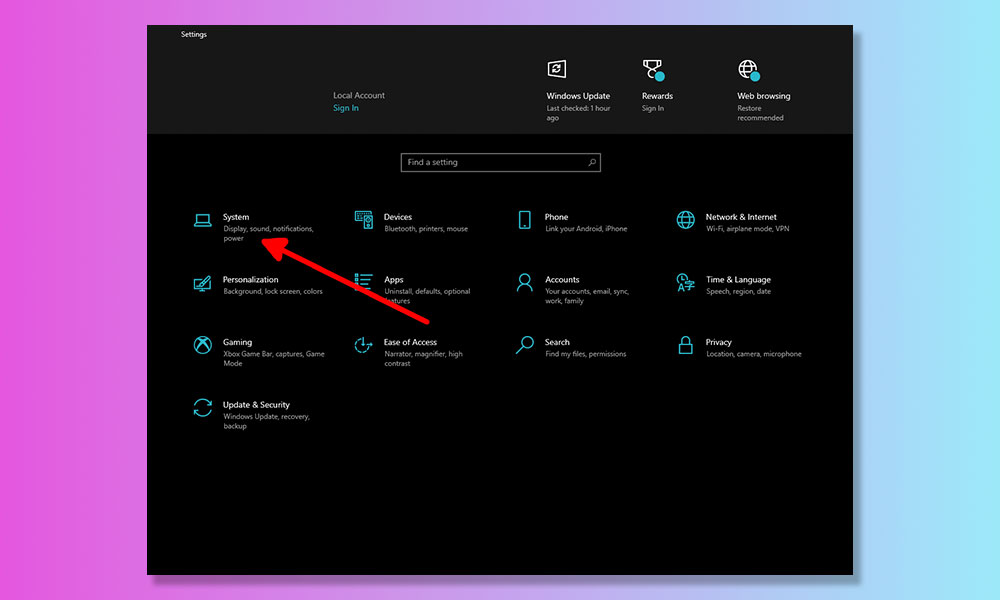Click the Windows Update header label

tap(578, 96)
